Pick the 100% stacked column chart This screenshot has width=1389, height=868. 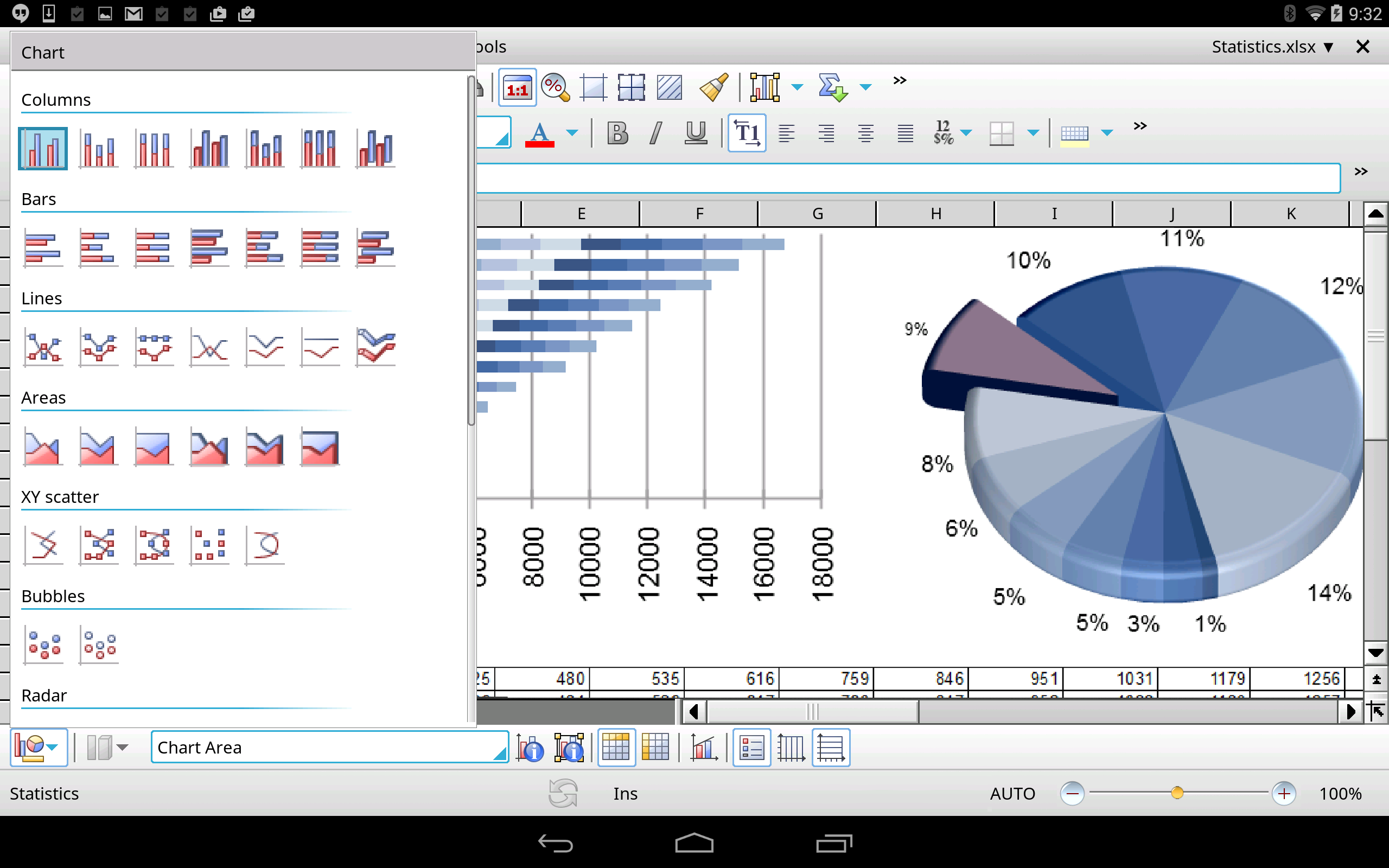[x=153, y=149]
